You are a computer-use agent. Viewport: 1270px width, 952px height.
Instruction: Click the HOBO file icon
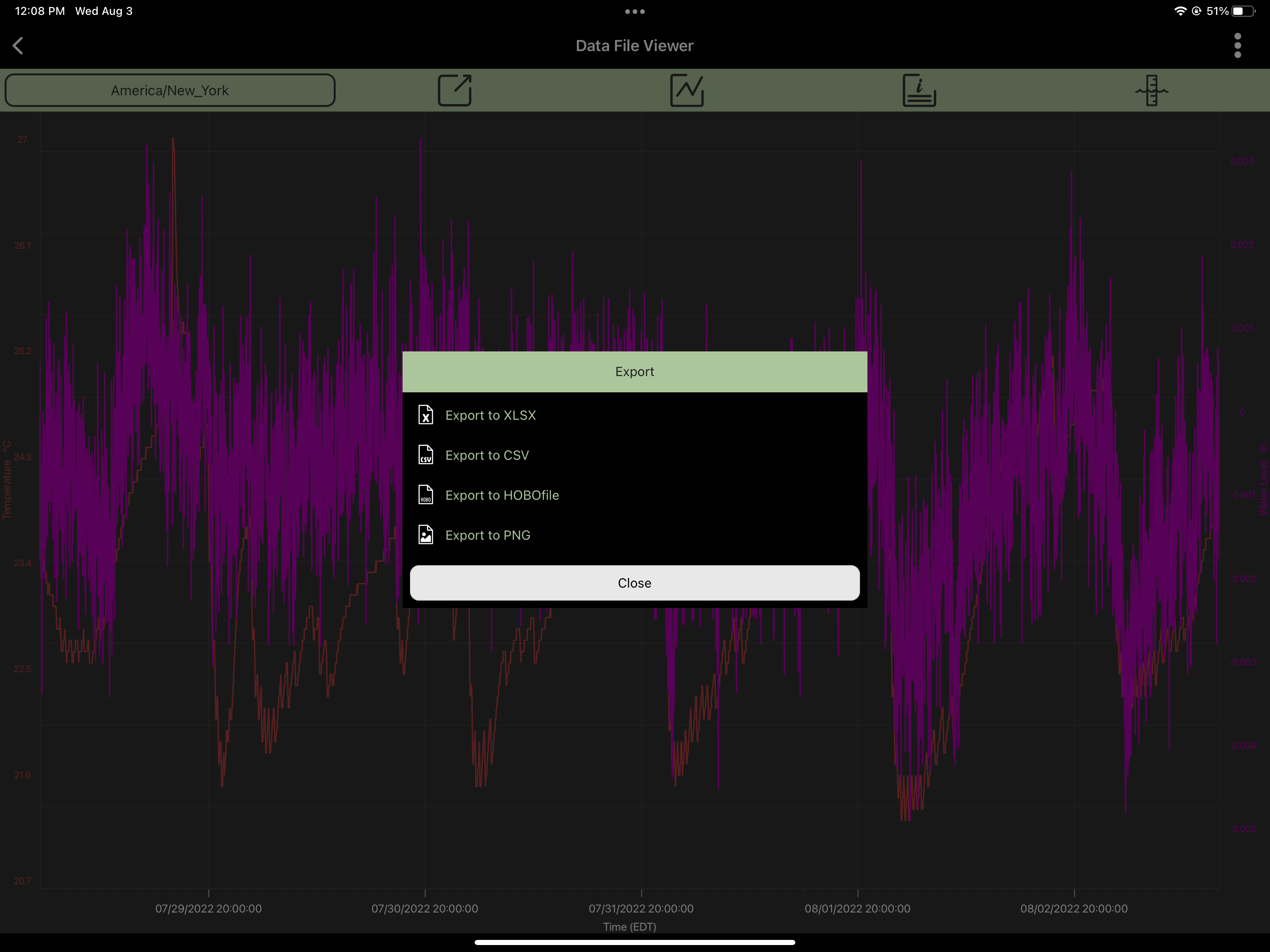425,495
